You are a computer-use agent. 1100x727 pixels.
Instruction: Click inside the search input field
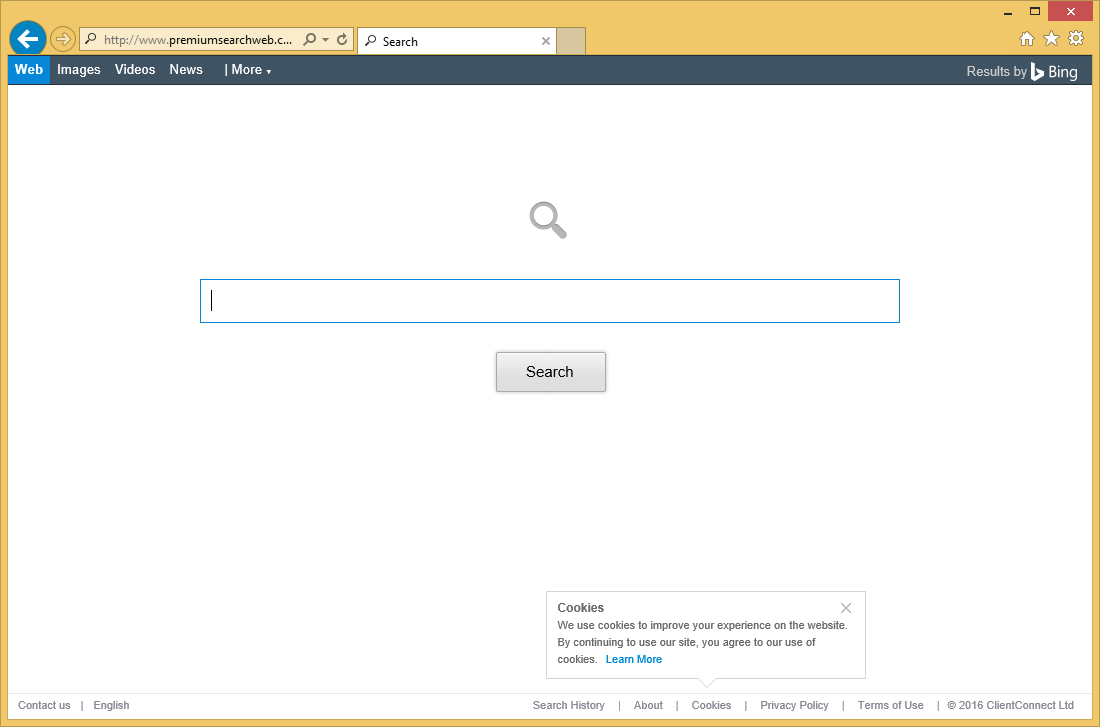point(549,300)
